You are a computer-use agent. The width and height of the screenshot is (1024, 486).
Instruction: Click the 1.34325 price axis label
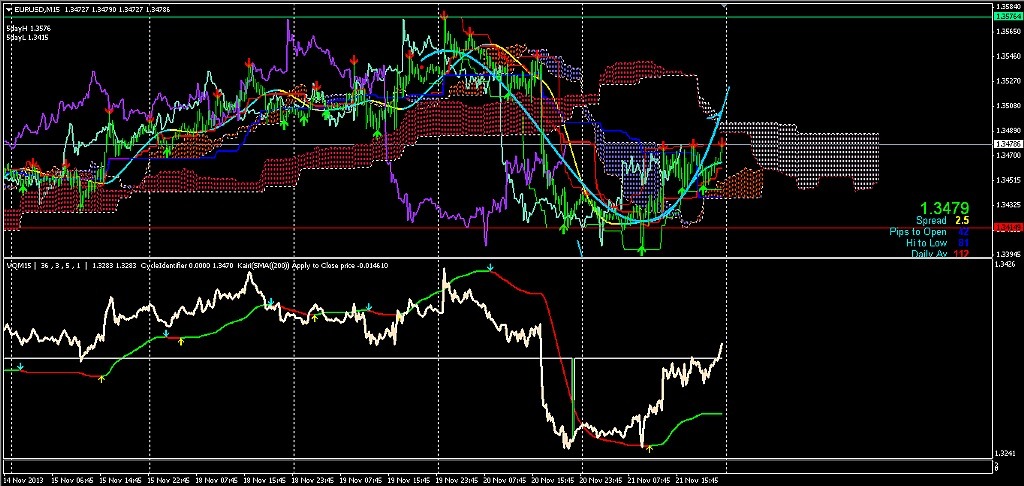1007,204
